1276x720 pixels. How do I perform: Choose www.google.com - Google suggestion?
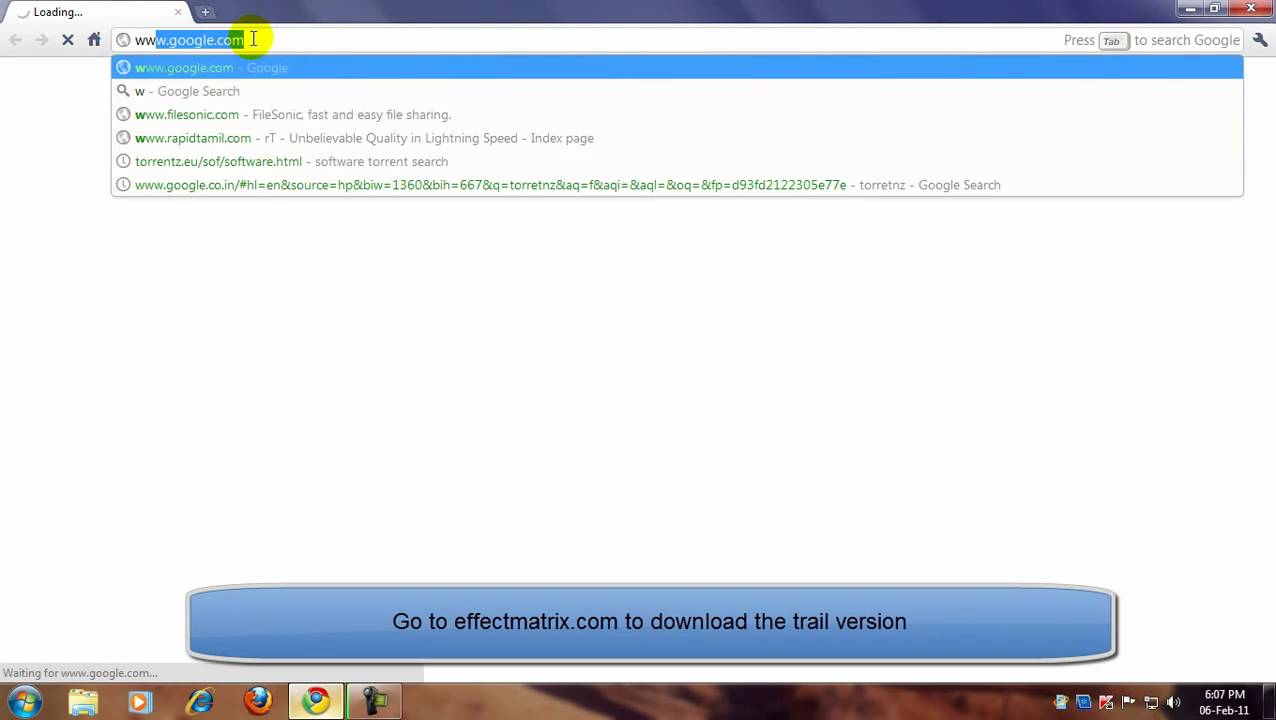pyautogui.click(x=677, y=68)
